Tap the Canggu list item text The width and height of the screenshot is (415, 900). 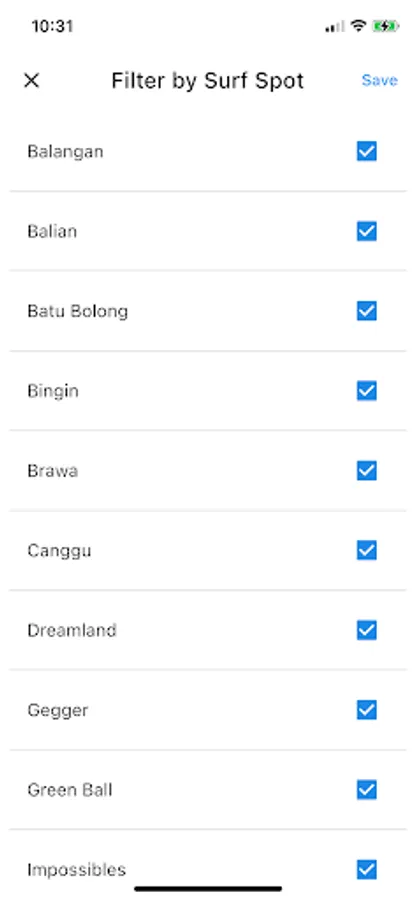tap(59, 551)
